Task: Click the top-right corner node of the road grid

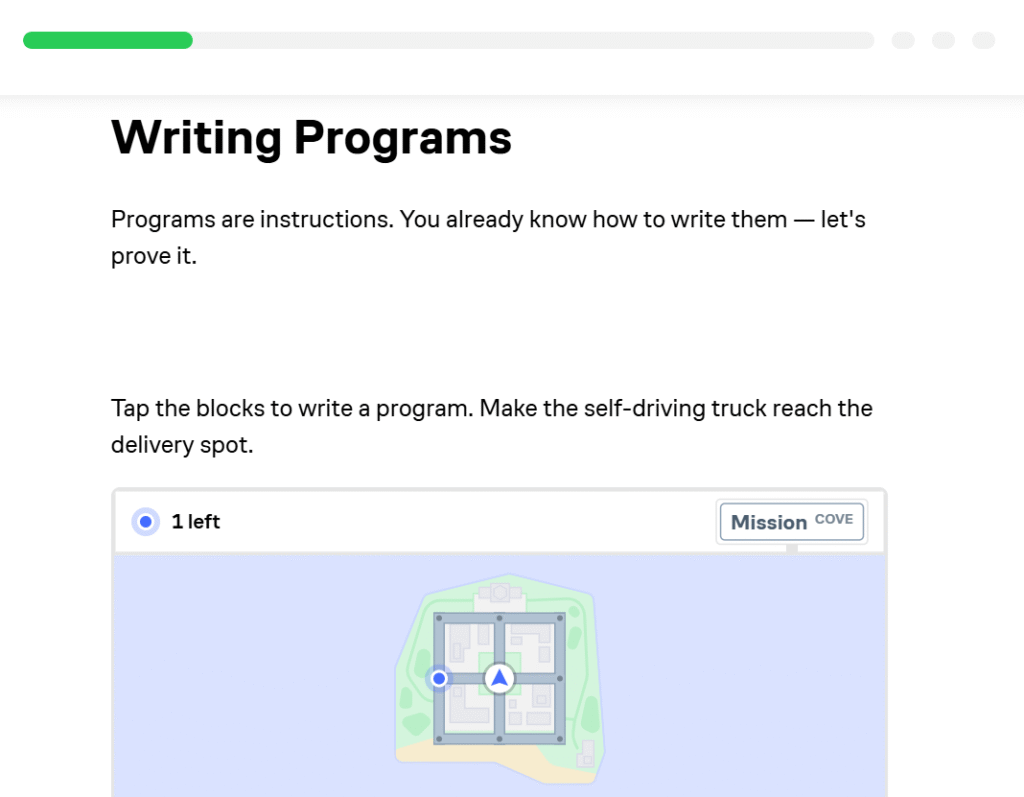Action: (x=558, y=618)
